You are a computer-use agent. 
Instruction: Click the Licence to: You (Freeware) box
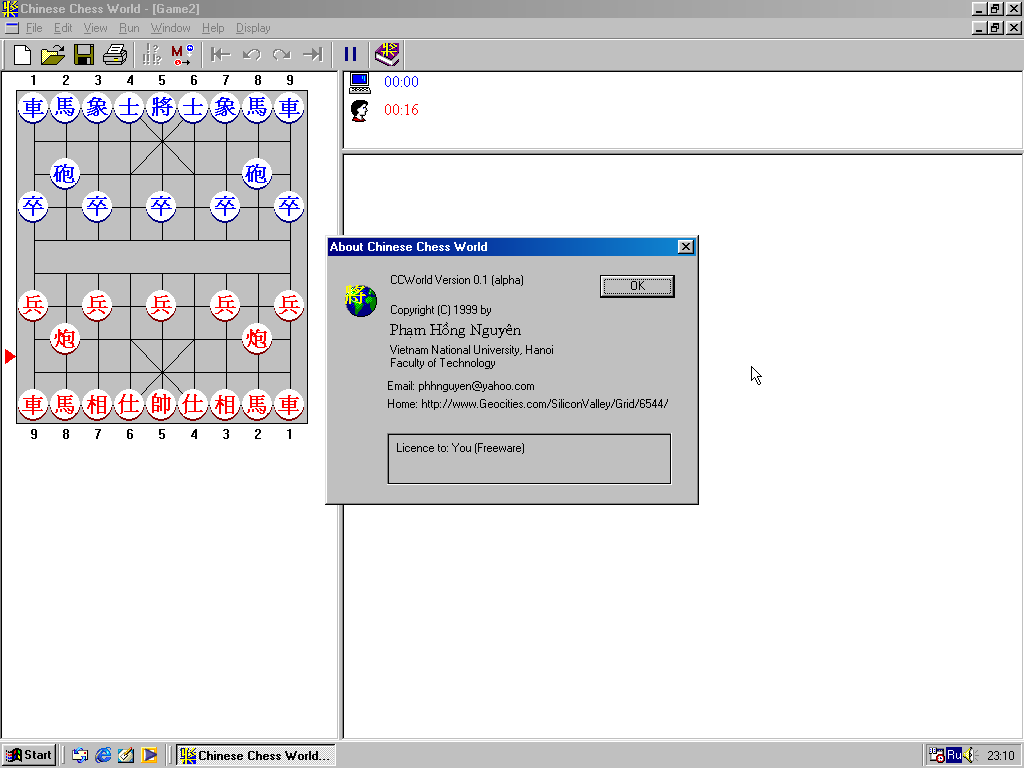[529, 459]
